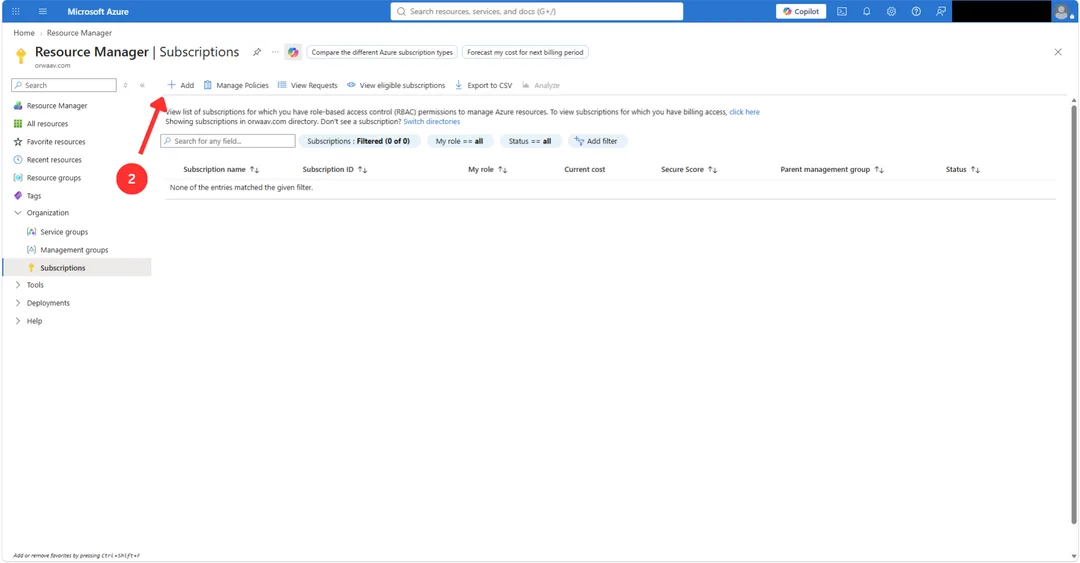Collapse the Organization section
Viewport: 1080px width, 563px height.
(x=18, y=213)
